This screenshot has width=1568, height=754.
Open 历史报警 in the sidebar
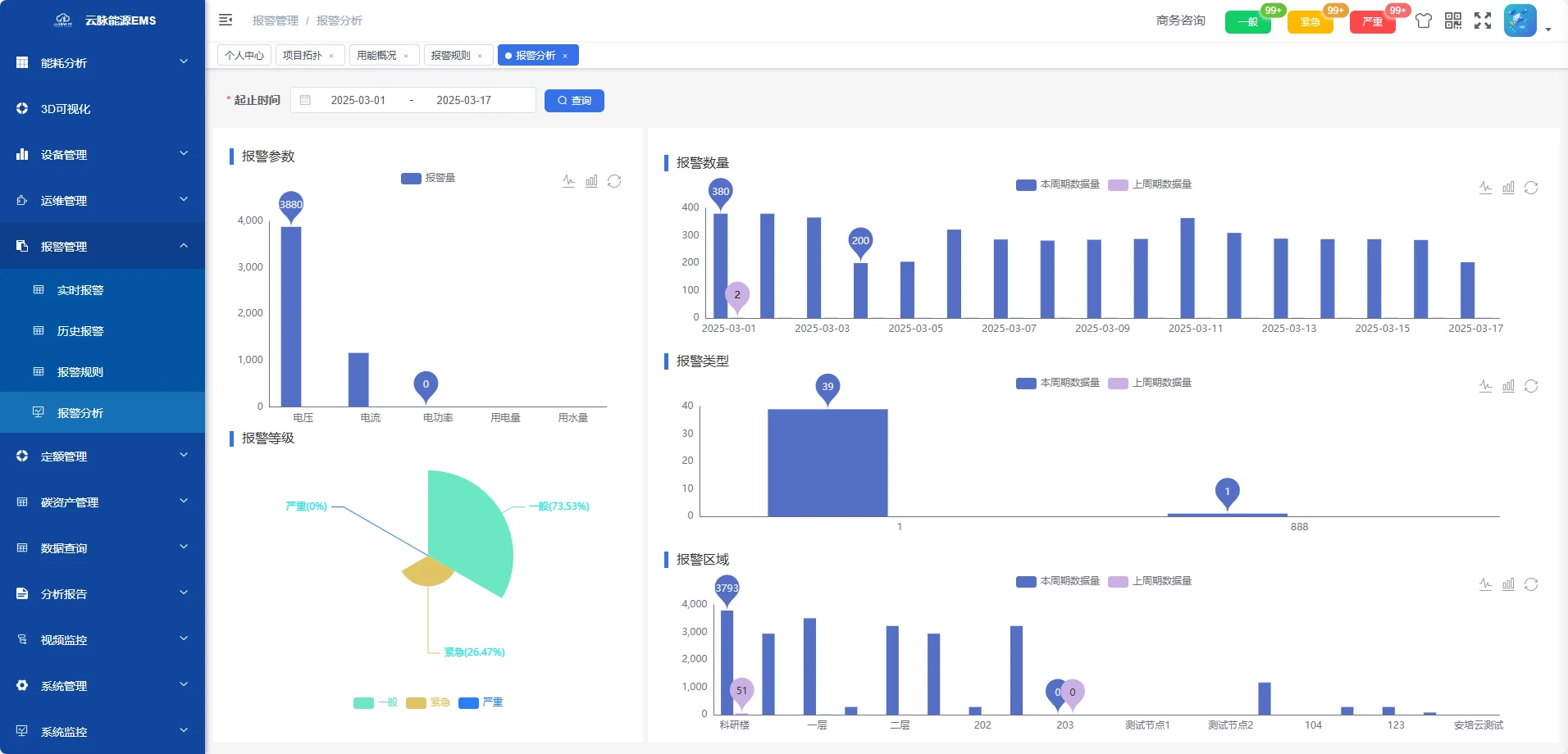pyautogui.click(x=103, y=331)
